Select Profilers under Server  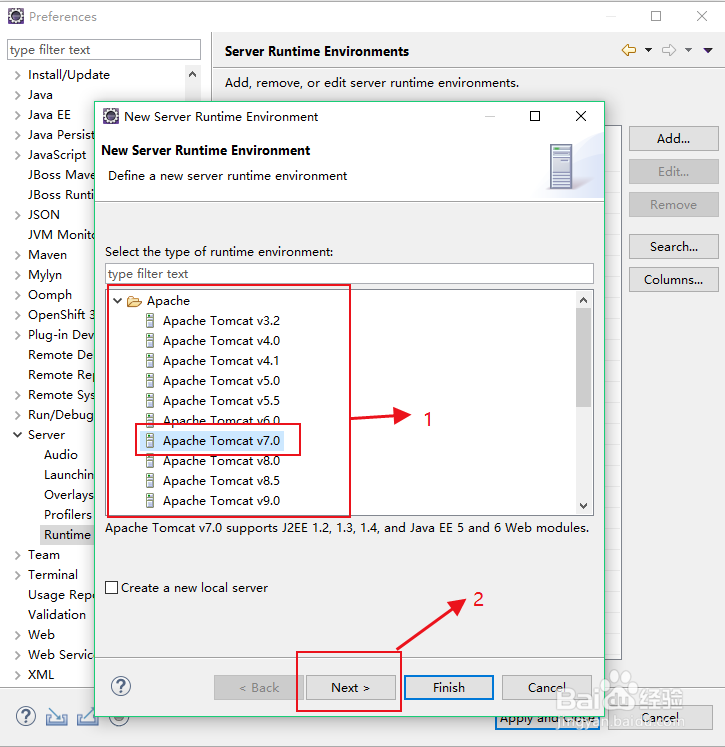68,515
